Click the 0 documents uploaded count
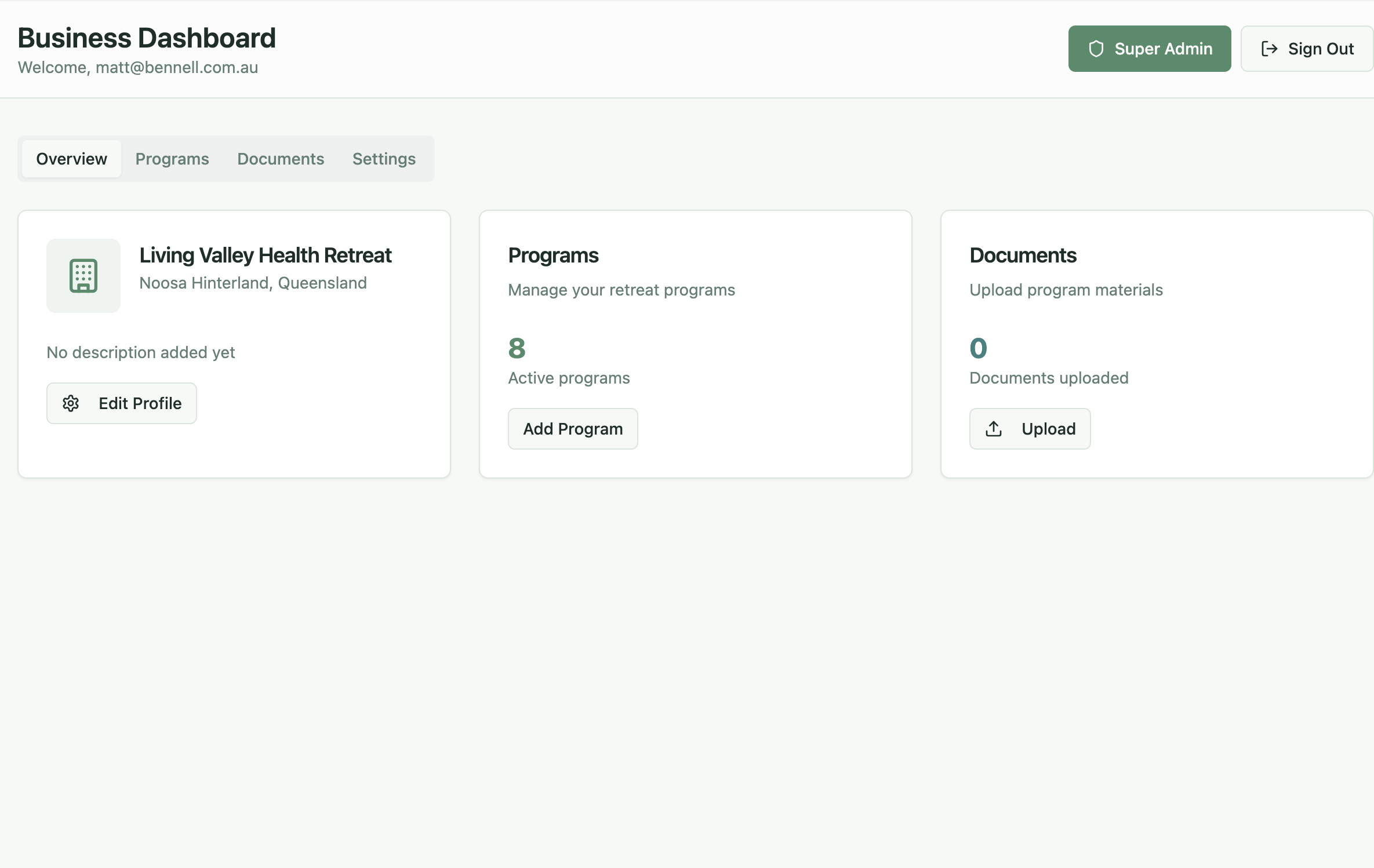1374x868 pixels. tap(978, 348)
